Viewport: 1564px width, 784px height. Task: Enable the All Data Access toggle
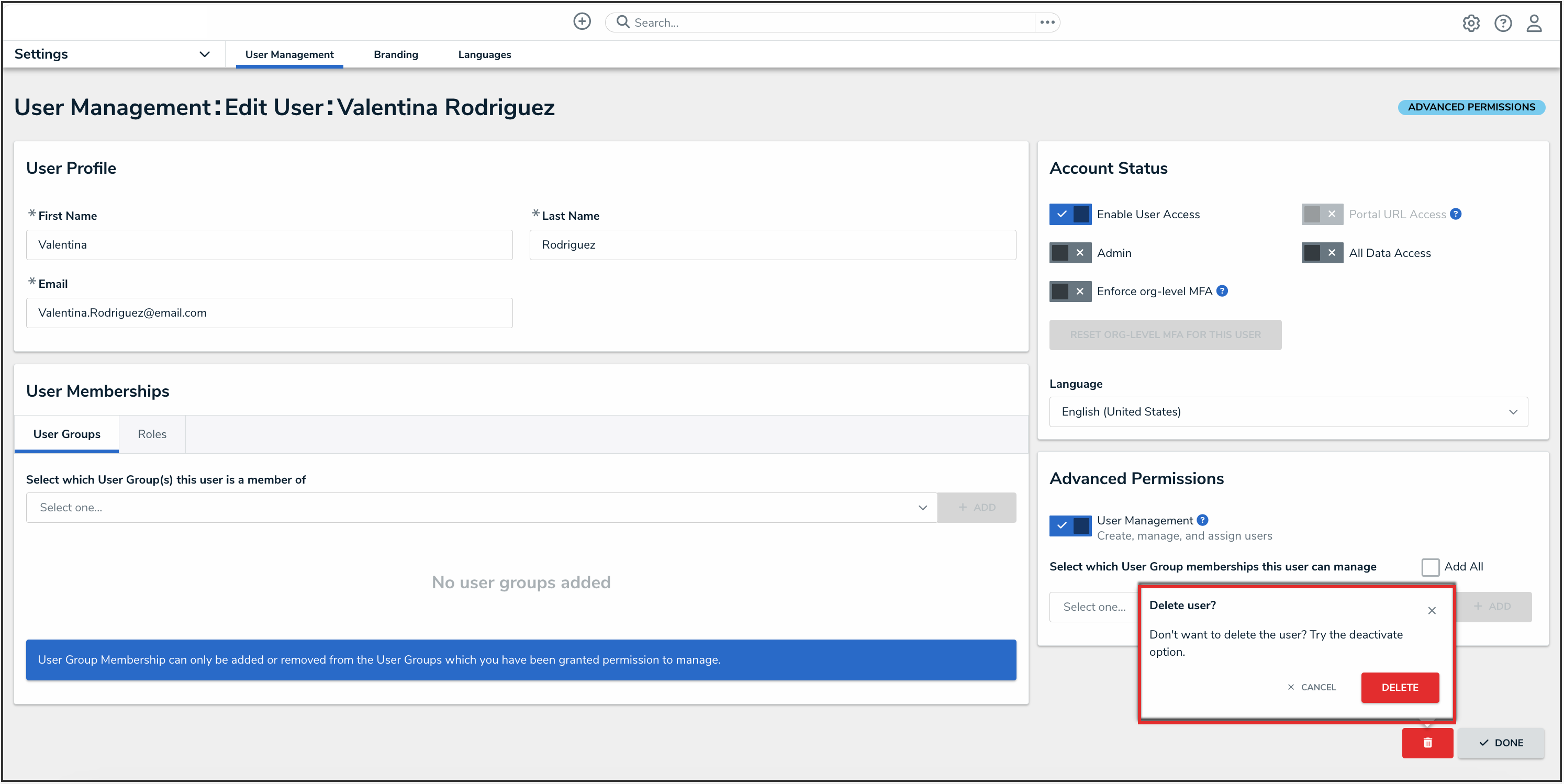(x=1321, y=253)
